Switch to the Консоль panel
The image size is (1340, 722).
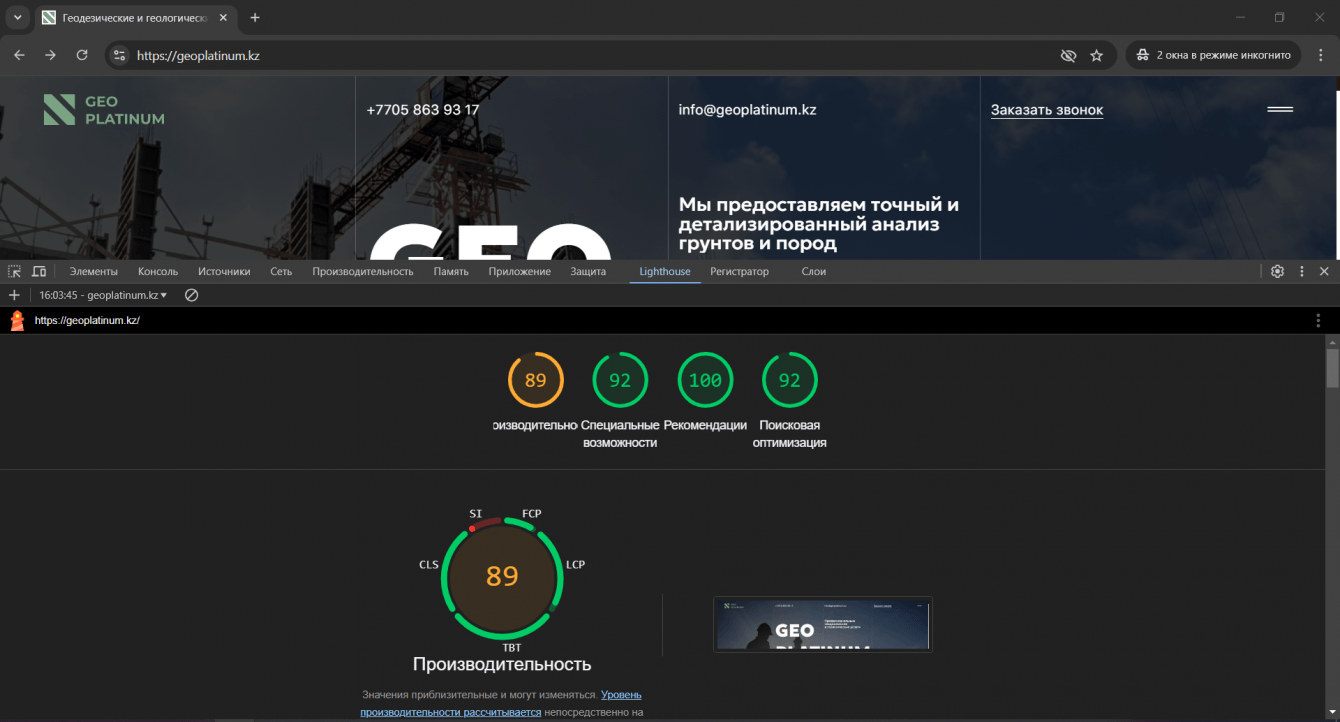158,271
